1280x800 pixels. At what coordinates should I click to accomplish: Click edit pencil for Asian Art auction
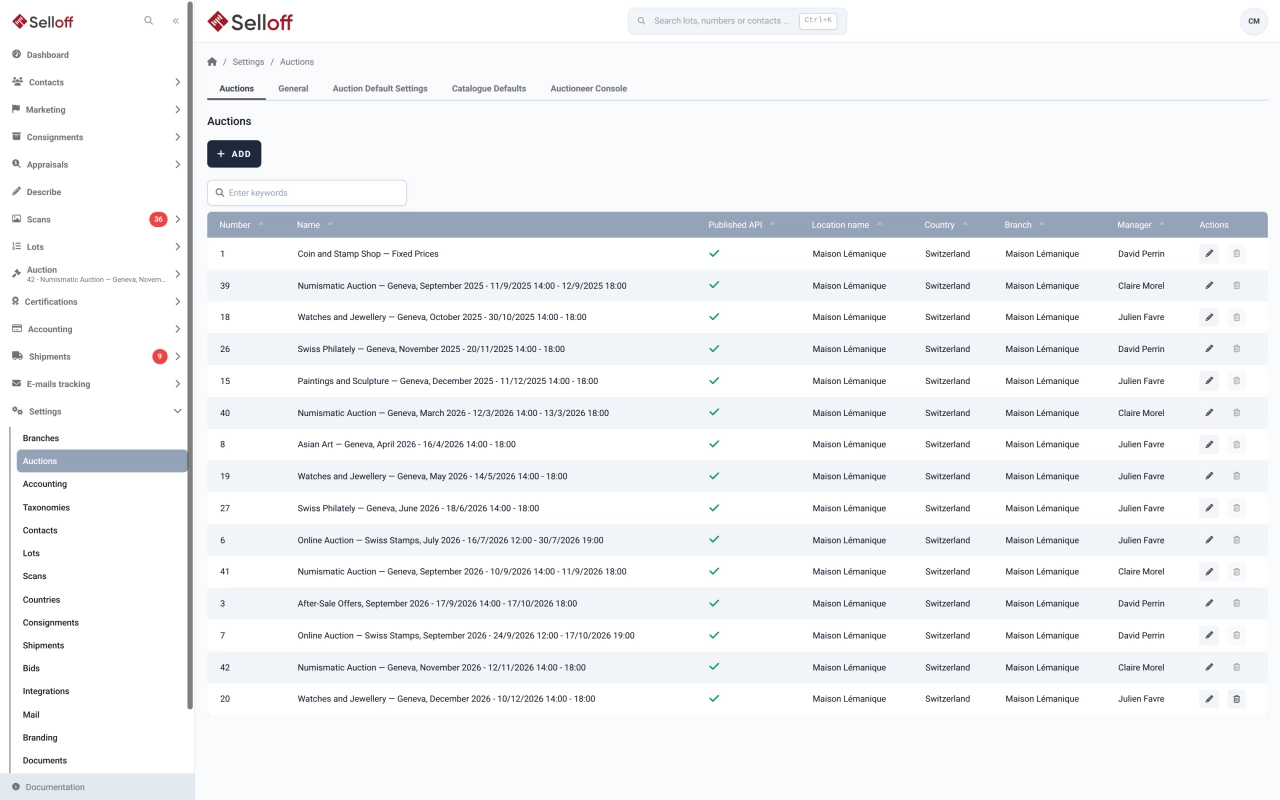point(1209,444)
